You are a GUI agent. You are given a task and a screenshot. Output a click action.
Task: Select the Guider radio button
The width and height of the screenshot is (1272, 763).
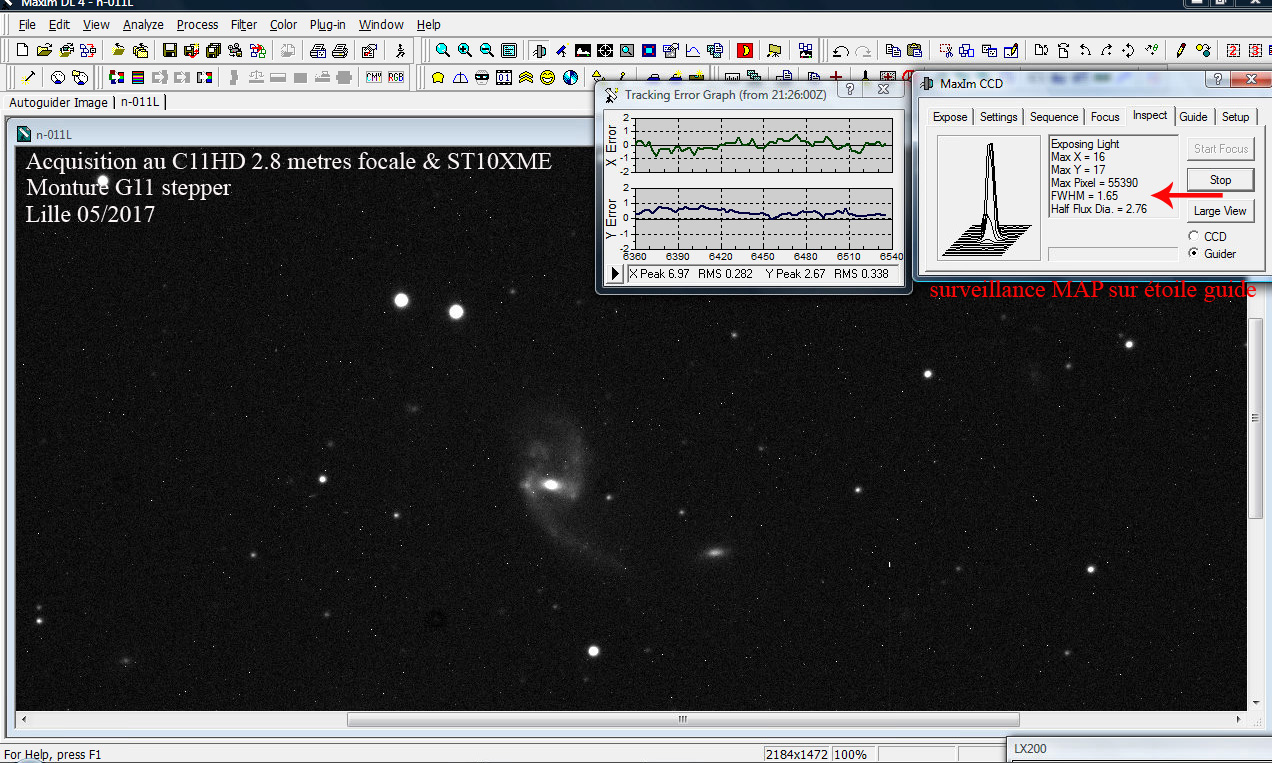pyautogui.click(x=1193, y=254)
